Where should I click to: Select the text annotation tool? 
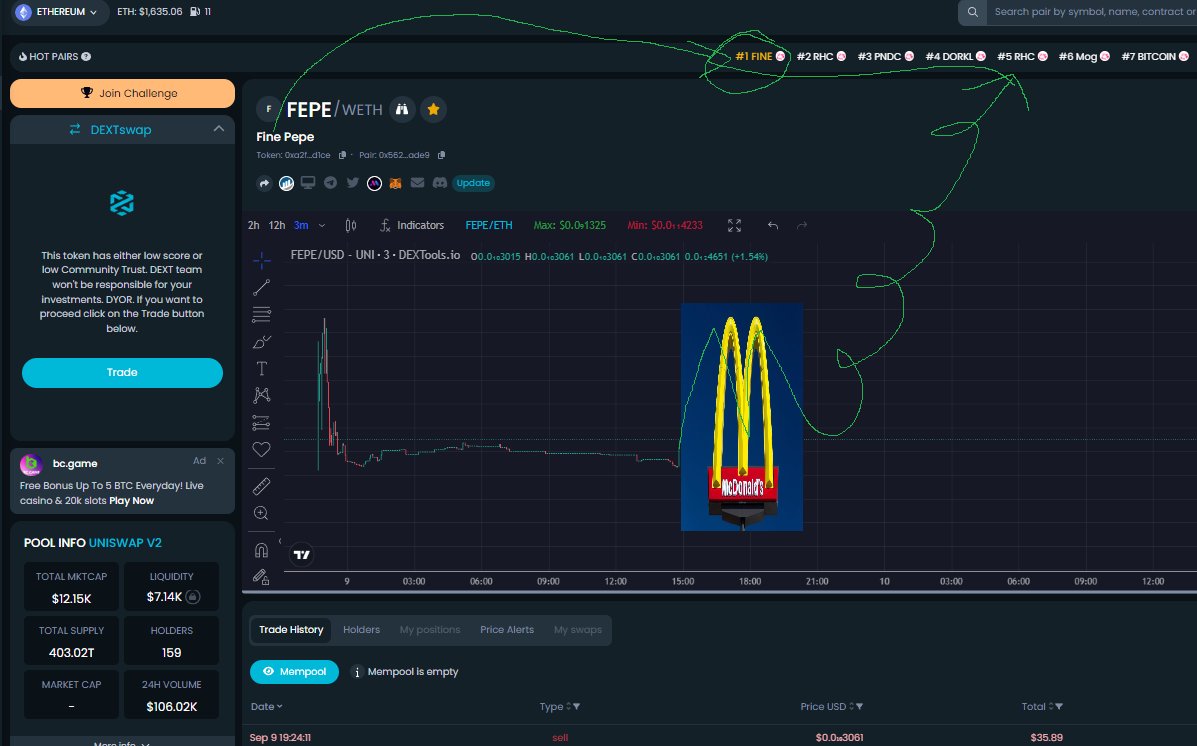click(261, 368)
